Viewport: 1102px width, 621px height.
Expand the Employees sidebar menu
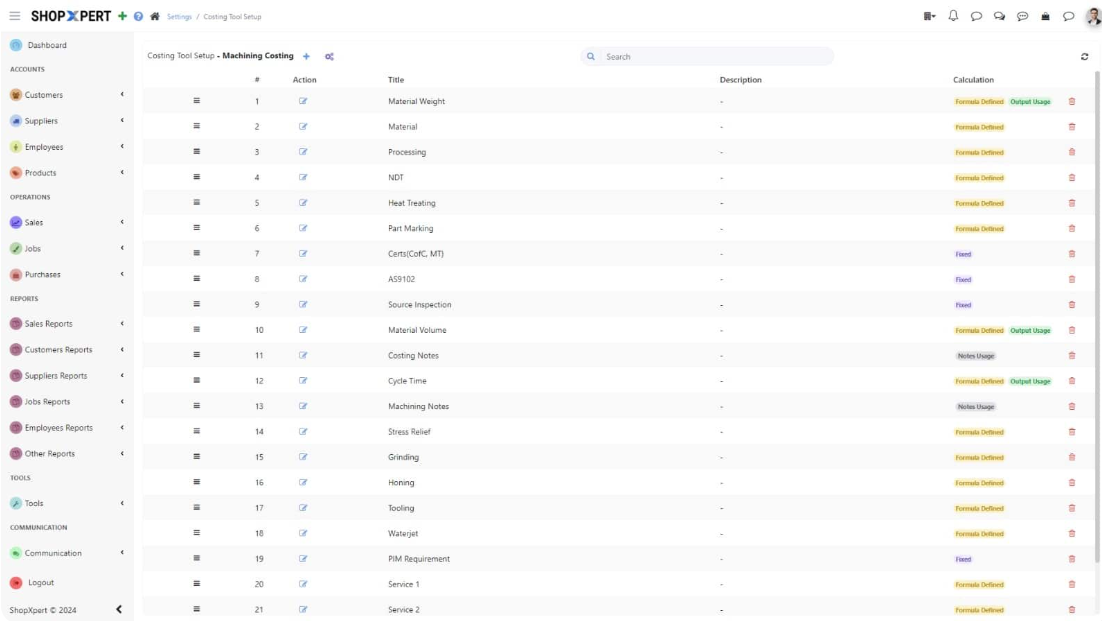[67, 147]
